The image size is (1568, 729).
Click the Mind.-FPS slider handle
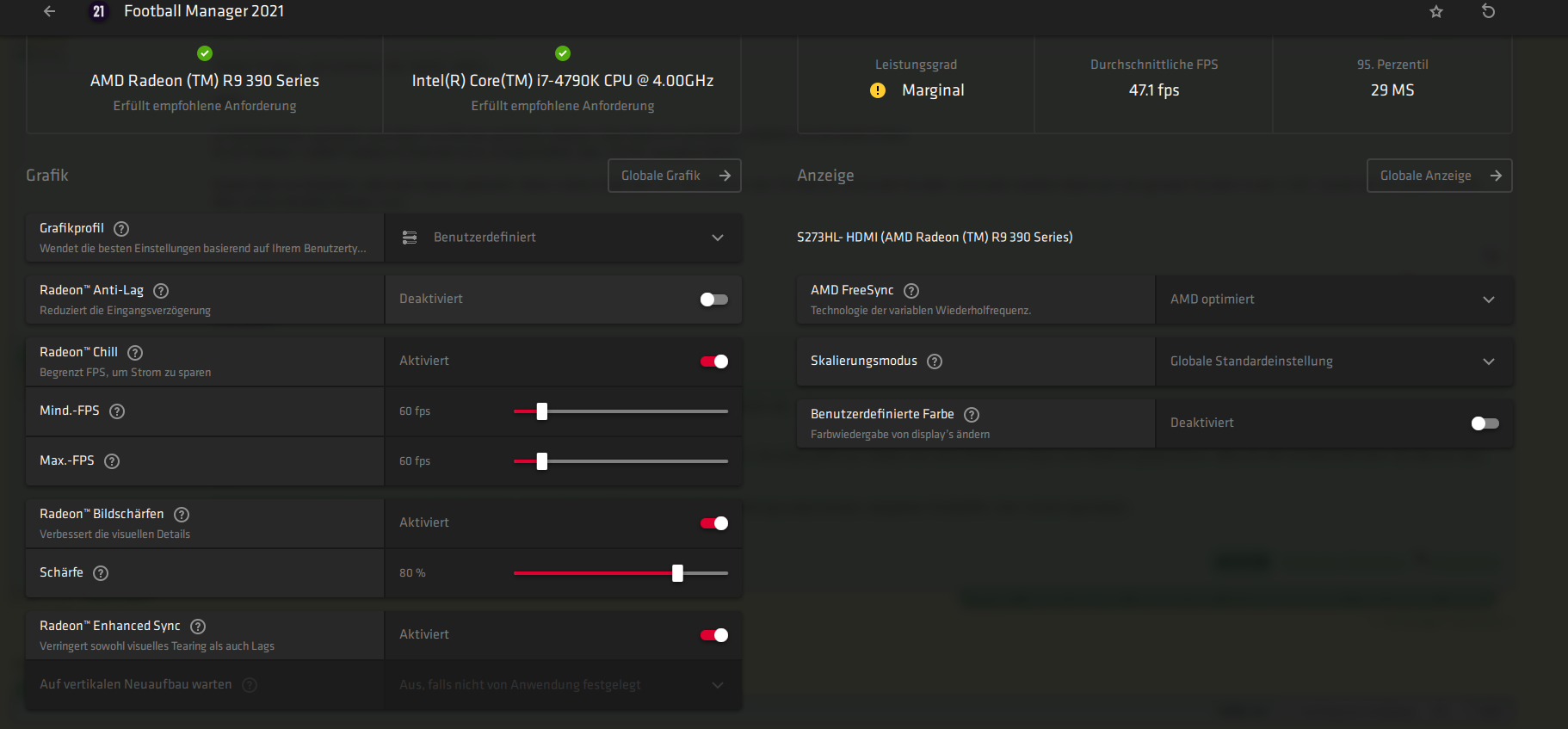pos(542,411)
